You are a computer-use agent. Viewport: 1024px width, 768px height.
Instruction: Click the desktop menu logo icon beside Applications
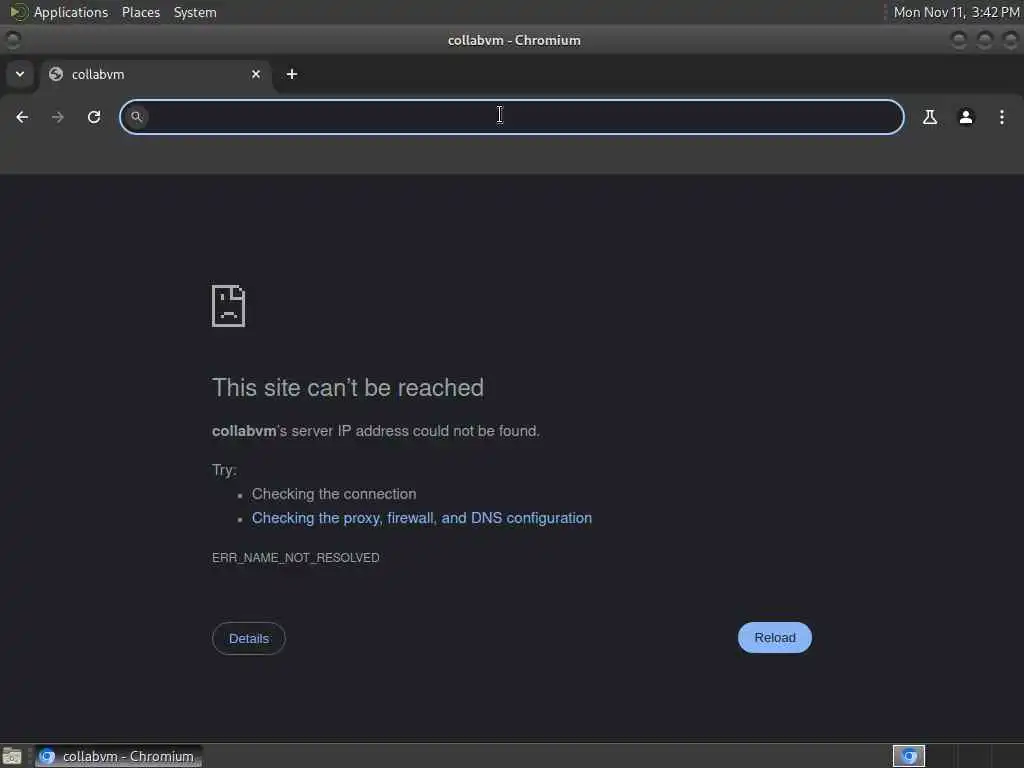pyautogui.click(x=18, y=12)
